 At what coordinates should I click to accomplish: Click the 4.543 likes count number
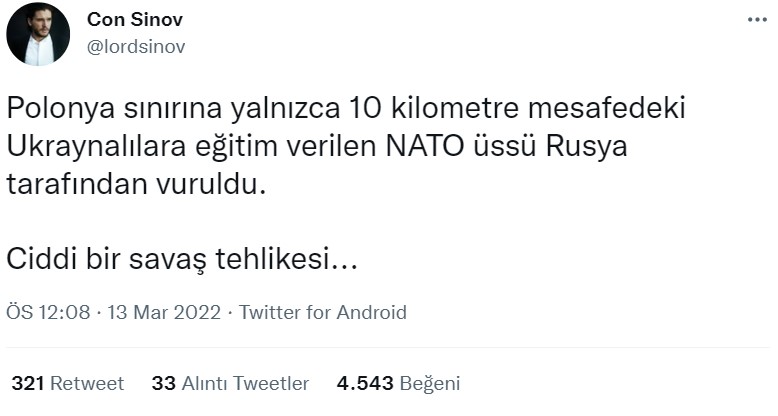coord(365,383)
